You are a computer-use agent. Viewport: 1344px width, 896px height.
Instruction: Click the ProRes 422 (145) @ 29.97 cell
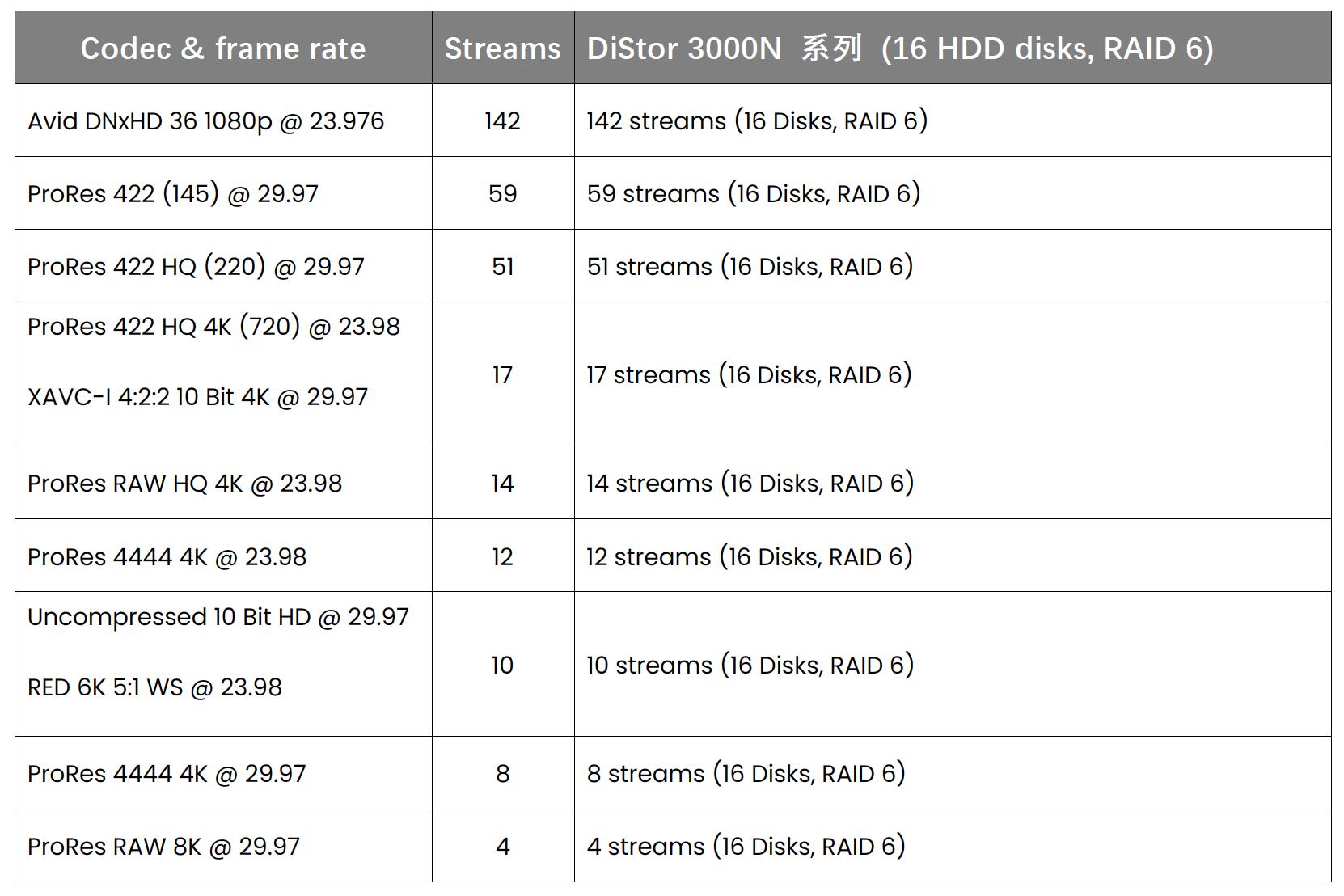coord(173,194)
